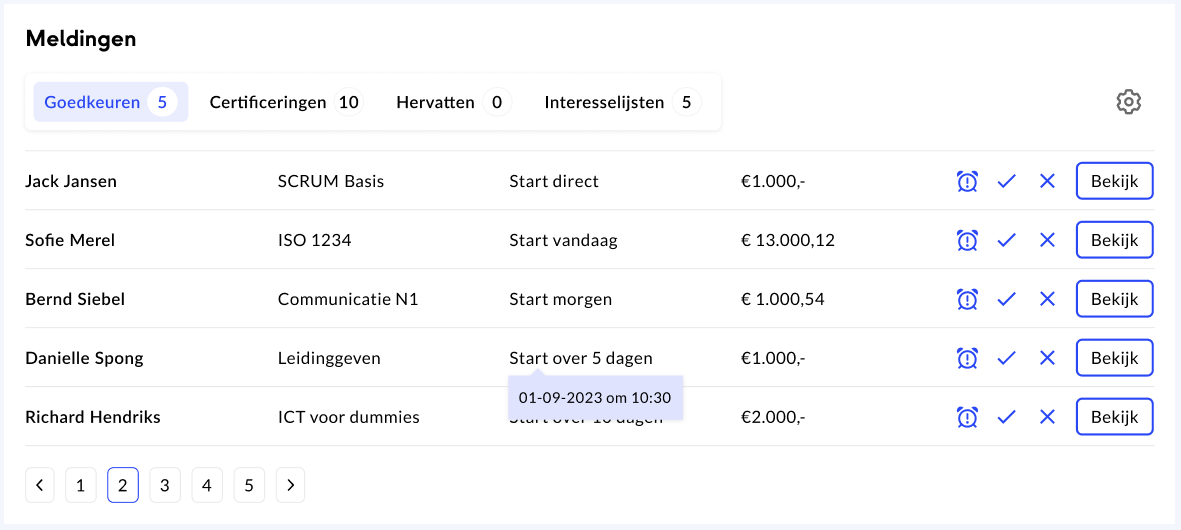The image size is (1181, 530).
Task: Click the alarm icon for Sofie Merel
Action: pyautogui.click(x=967, y=240)
